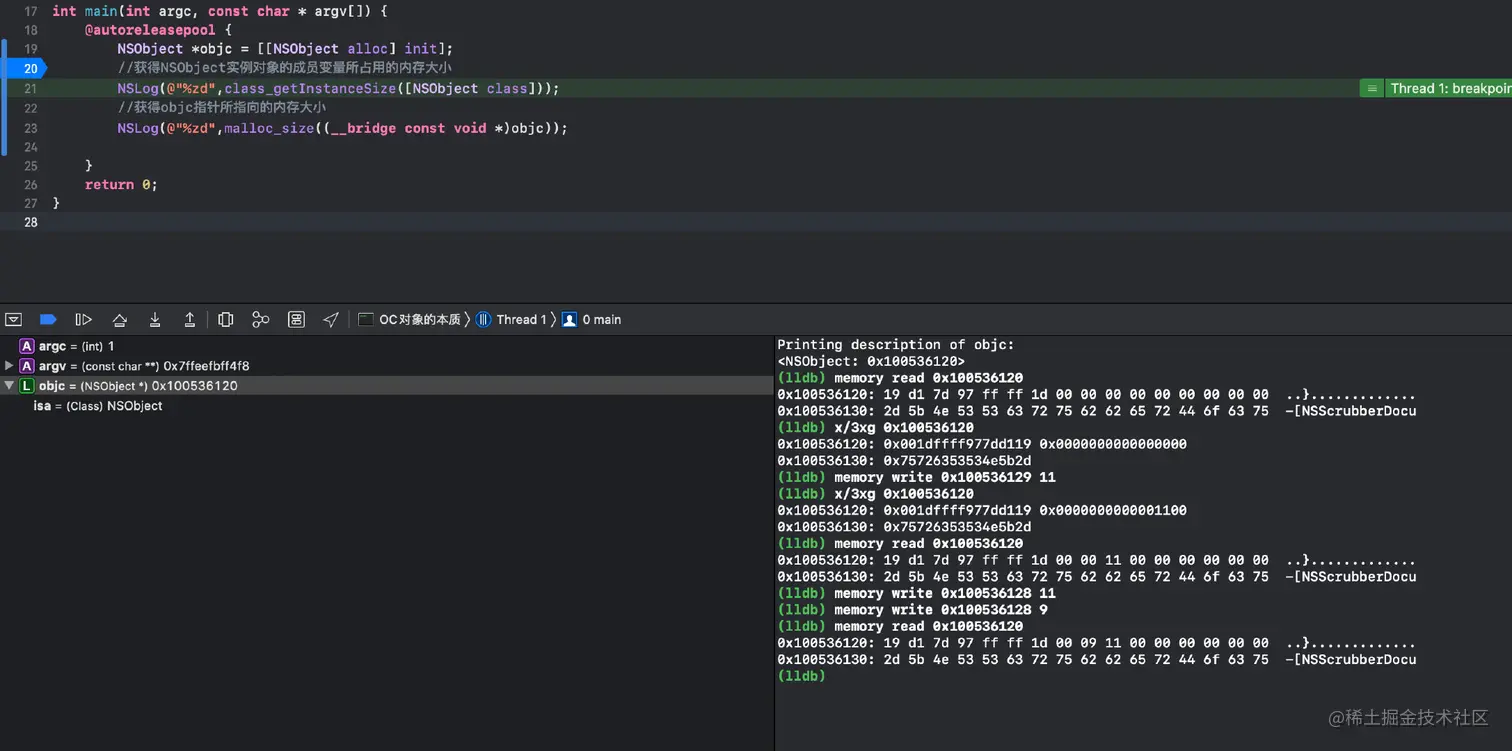Click '<NSObject: 0x100536120>' in console
The image size is (1512, 751).
tap(871, 361)
